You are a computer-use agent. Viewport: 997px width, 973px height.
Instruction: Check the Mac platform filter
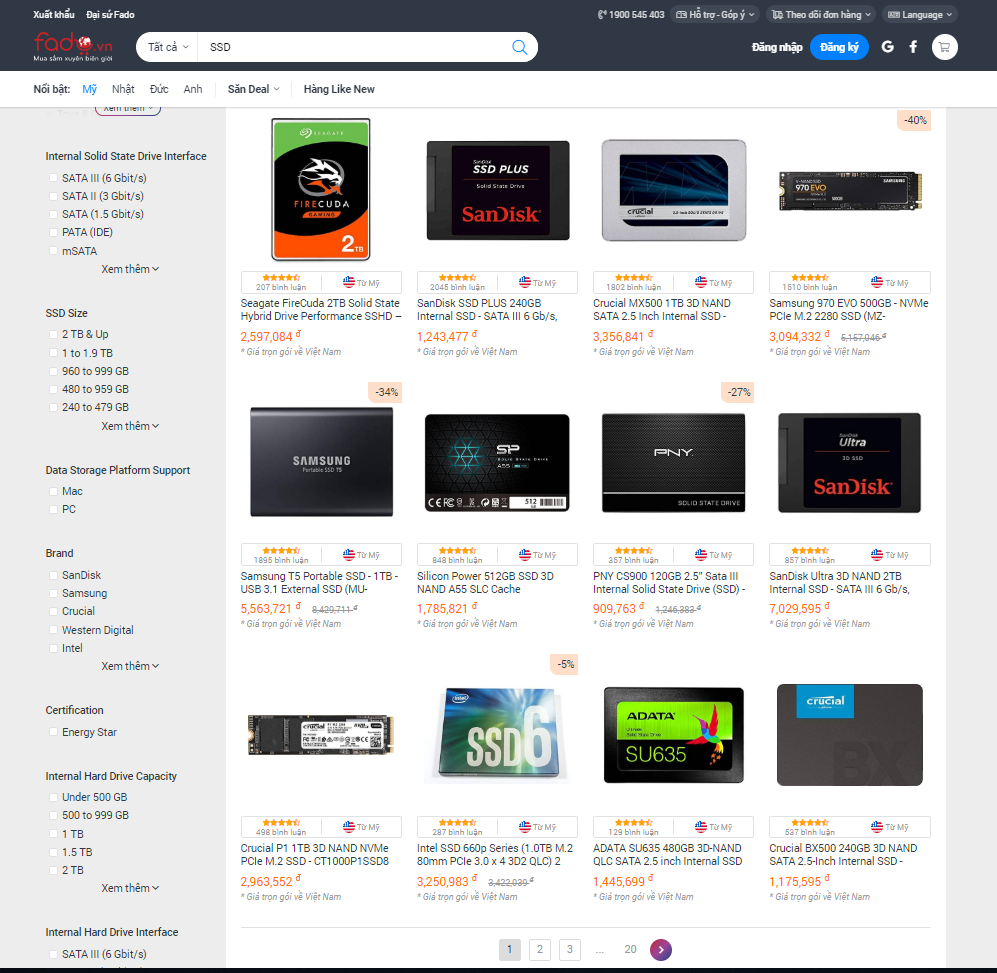pos(53,491)
